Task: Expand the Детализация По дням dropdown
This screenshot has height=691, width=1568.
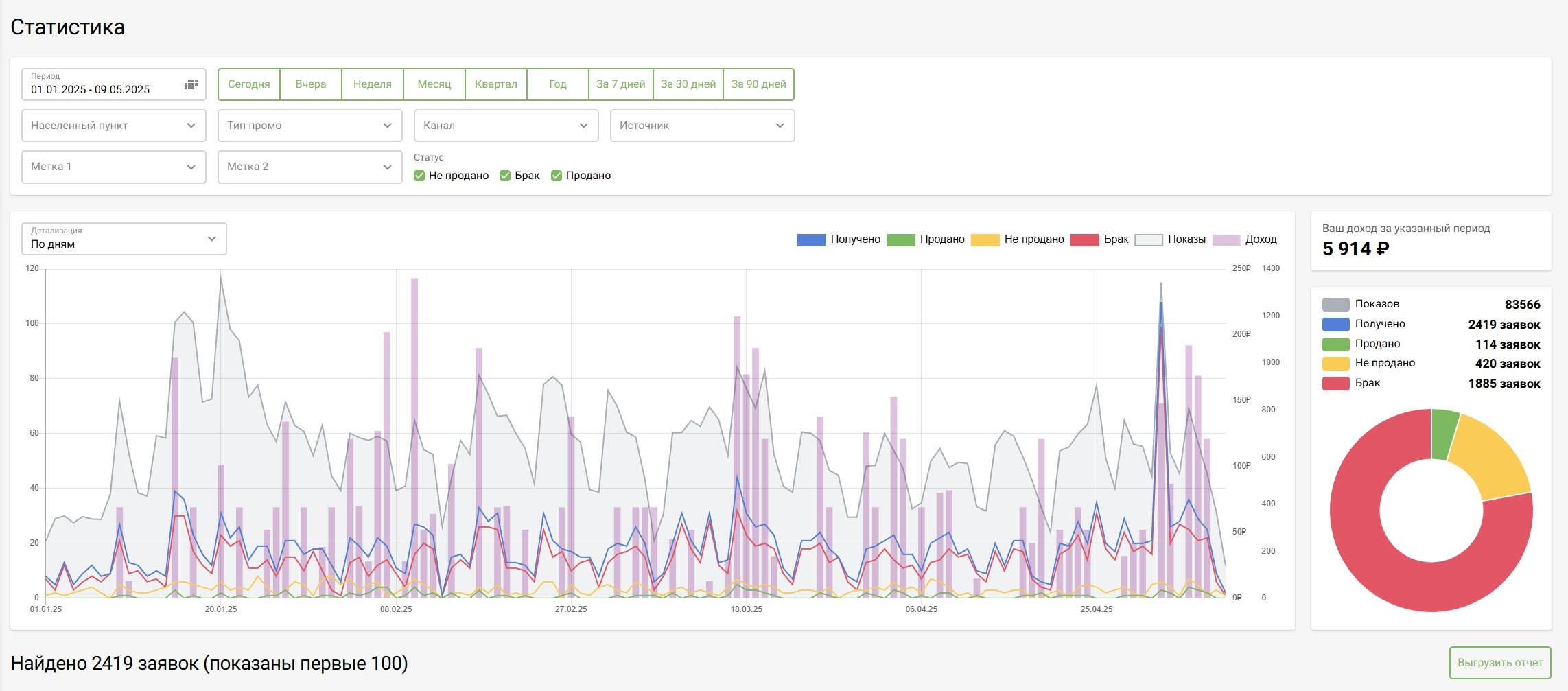Action: [x=124, y=239]
